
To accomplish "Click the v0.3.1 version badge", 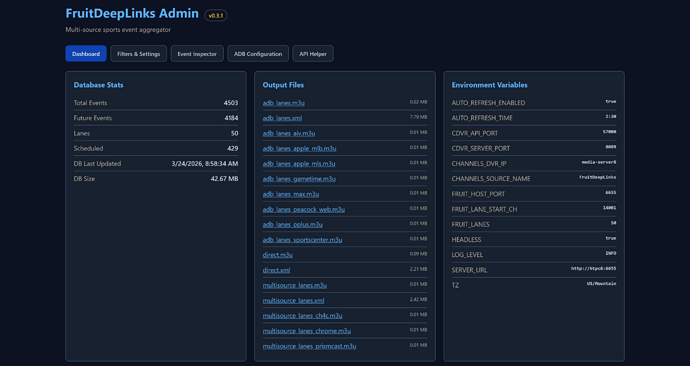I will [216, 15].
